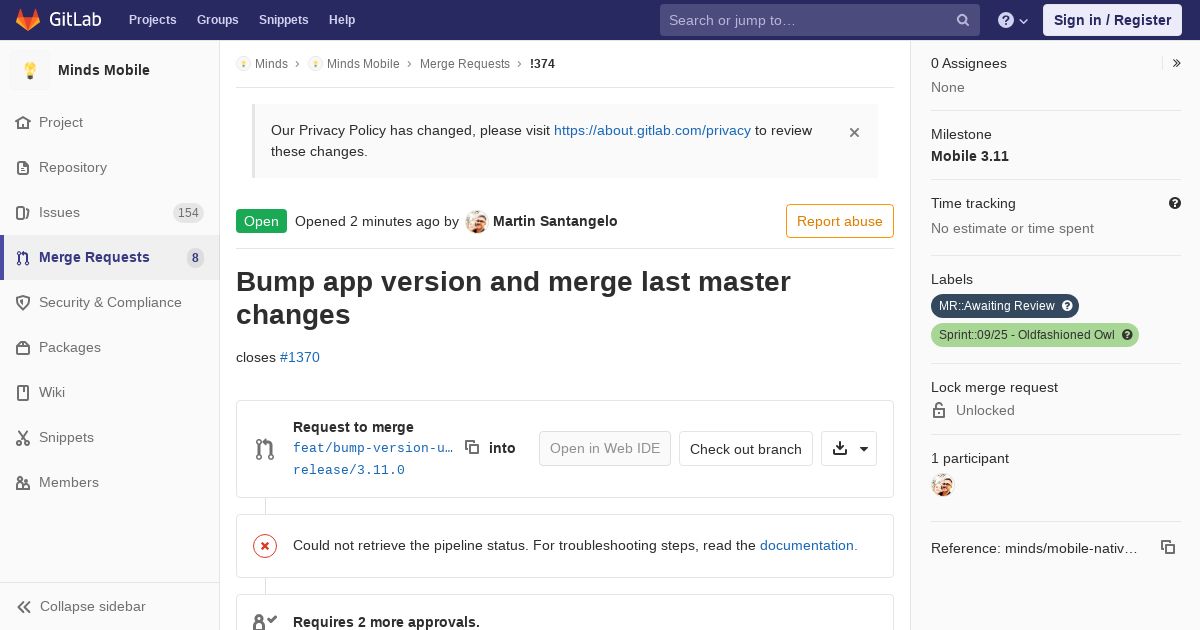Click the Sprint::09/25 Oldfashioned Owl label
The height and width of the screenshot is (630, 1200).
tap(1026, 335)
